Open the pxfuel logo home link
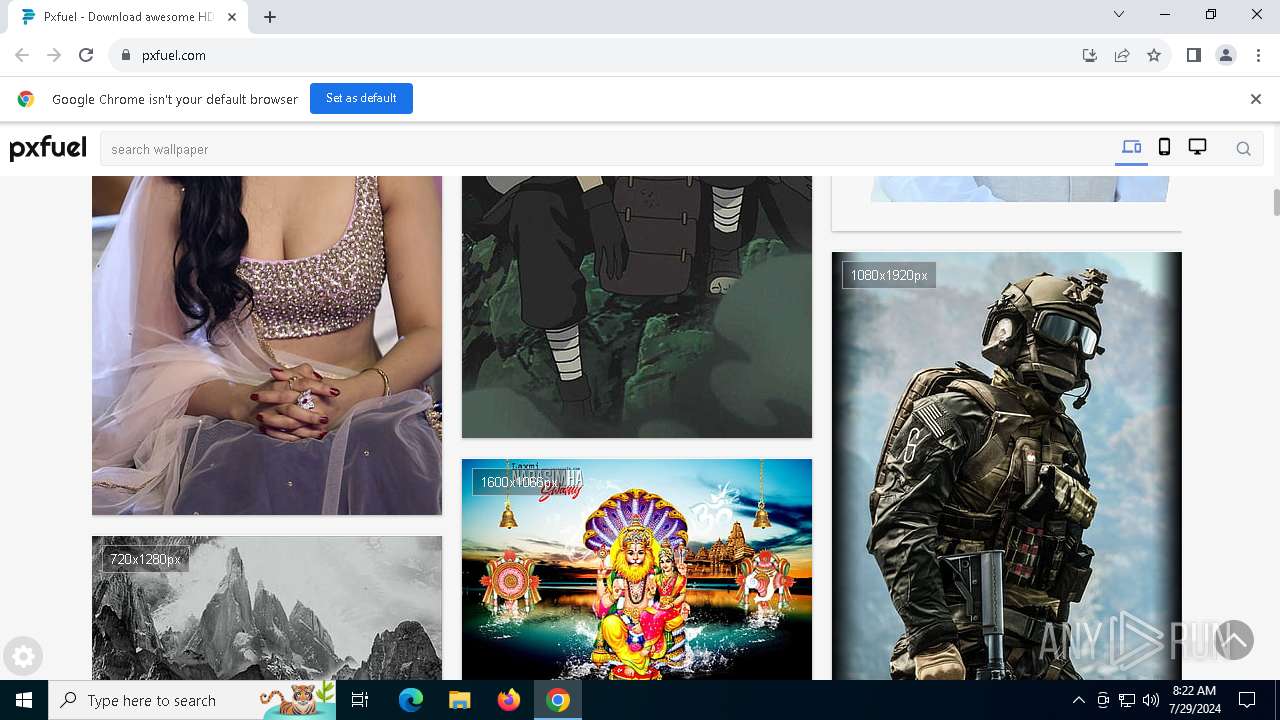 [x=48, y=148]
